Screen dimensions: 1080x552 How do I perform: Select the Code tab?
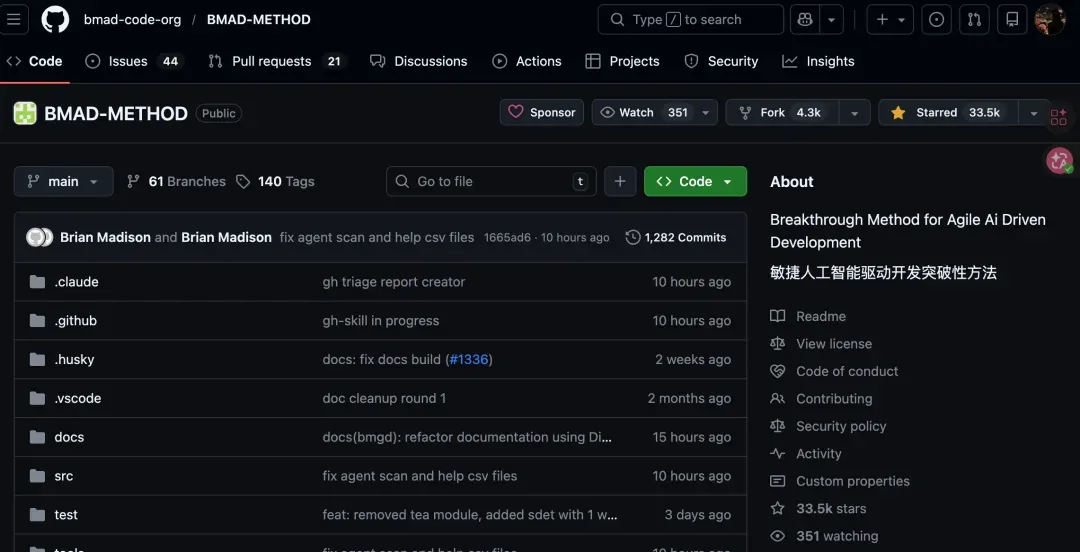pos(34,61)
